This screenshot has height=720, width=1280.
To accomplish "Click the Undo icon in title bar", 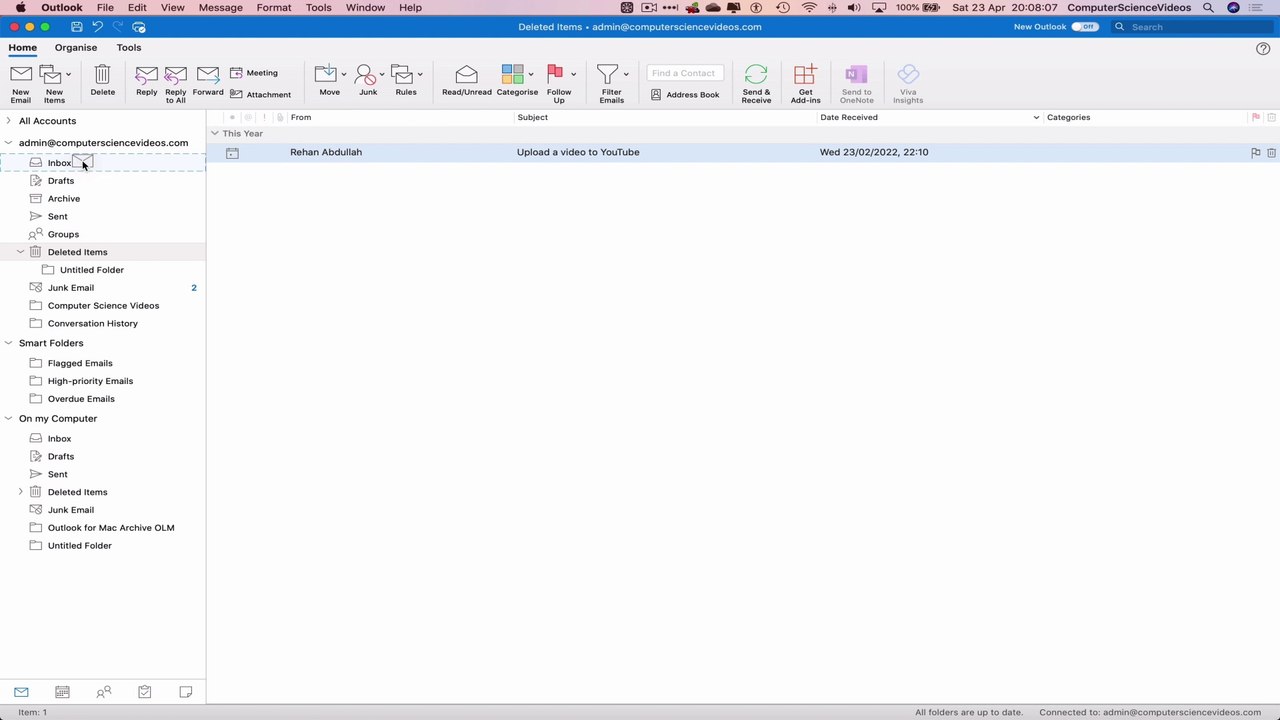I will [97, 27].
